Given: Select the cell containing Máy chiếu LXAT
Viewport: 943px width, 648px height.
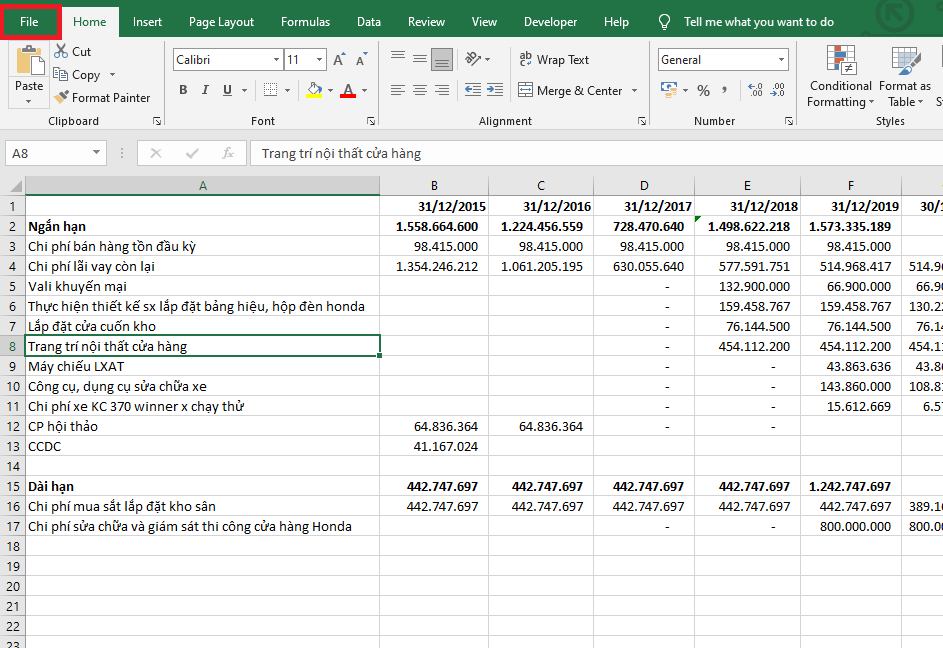Looking at the screenshot, I should [202, 366].
